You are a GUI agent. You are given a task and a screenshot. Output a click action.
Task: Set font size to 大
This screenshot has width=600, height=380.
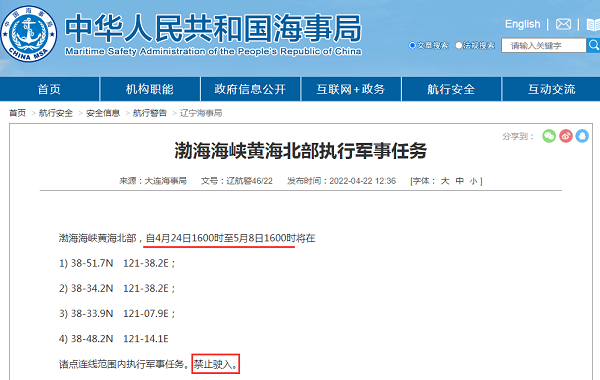coord(445,181)
